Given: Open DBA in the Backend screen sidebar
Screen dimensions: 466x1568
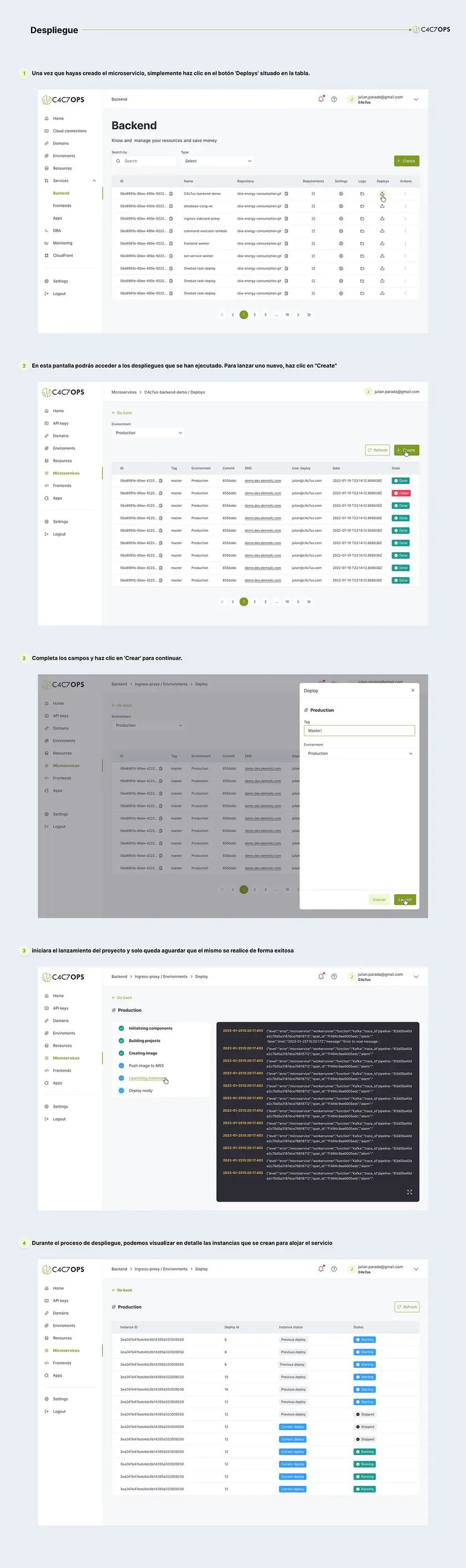Looking at the screenshot, I should pyautogui.click(x=57, y=231).
